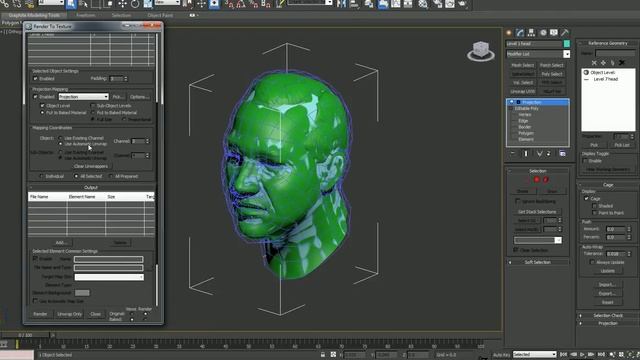Screen dimensions: 640x360
Task: Click the Element Background color swatch
Action: 82,293
